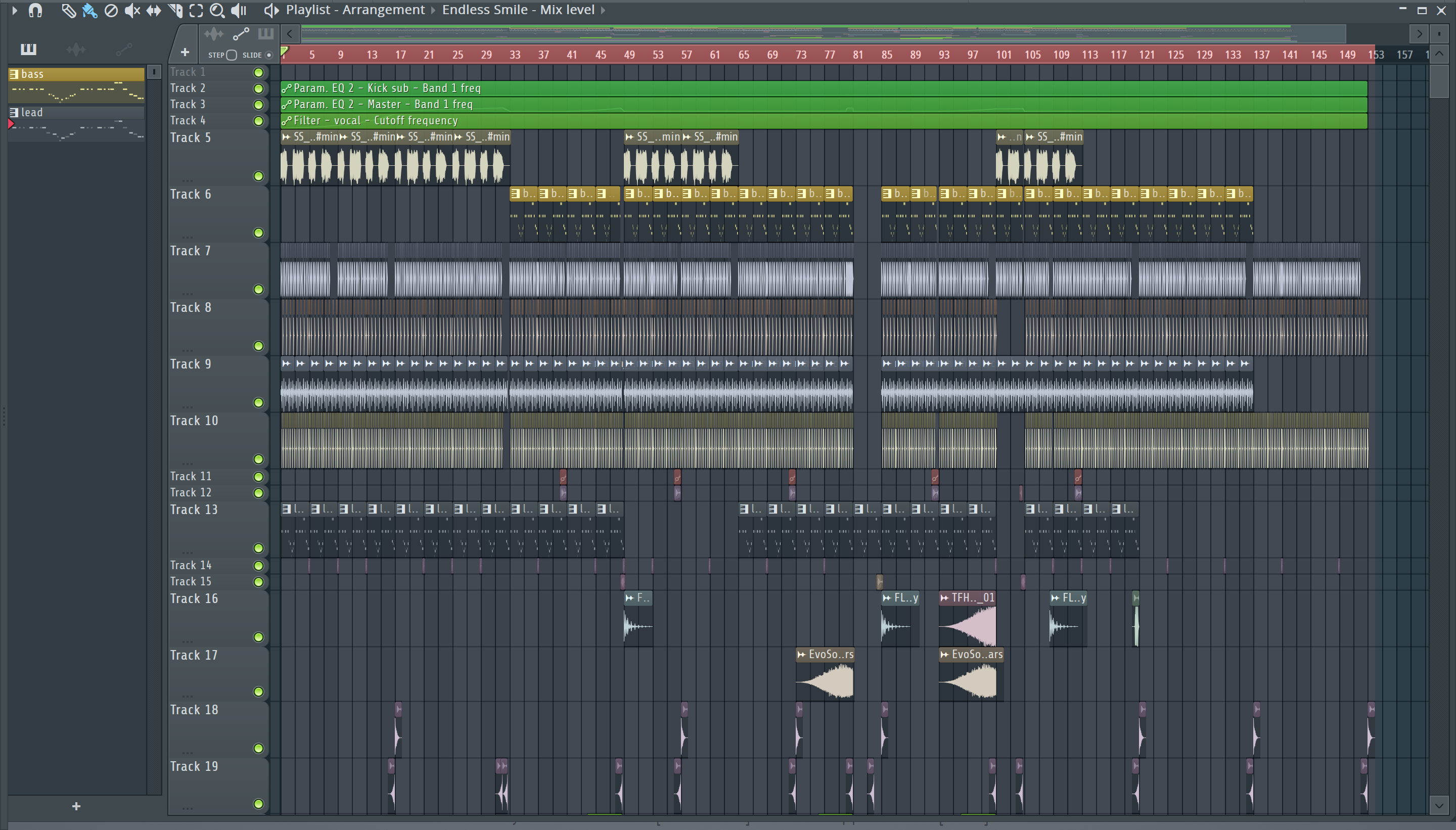Click the speaker icon beside Playlist title

271,10
